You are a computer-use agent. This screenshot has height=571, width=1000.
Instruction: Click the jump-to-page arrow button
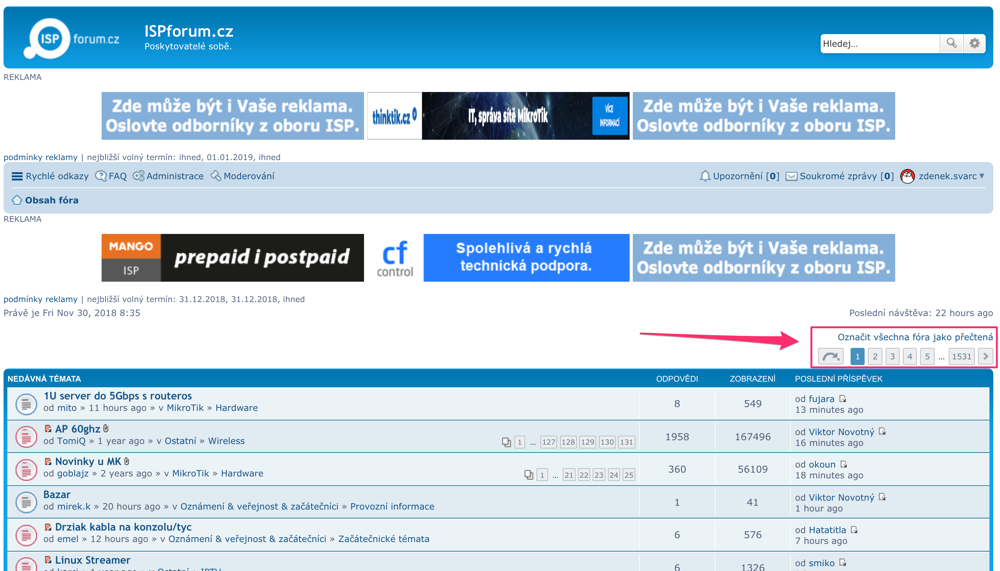coord(830,357)
